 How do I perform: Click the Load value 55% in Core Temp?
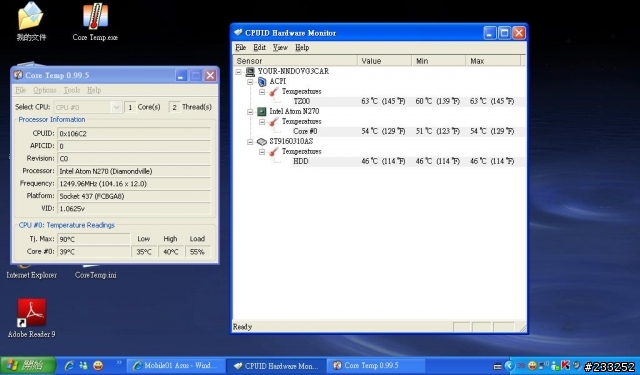198,252
